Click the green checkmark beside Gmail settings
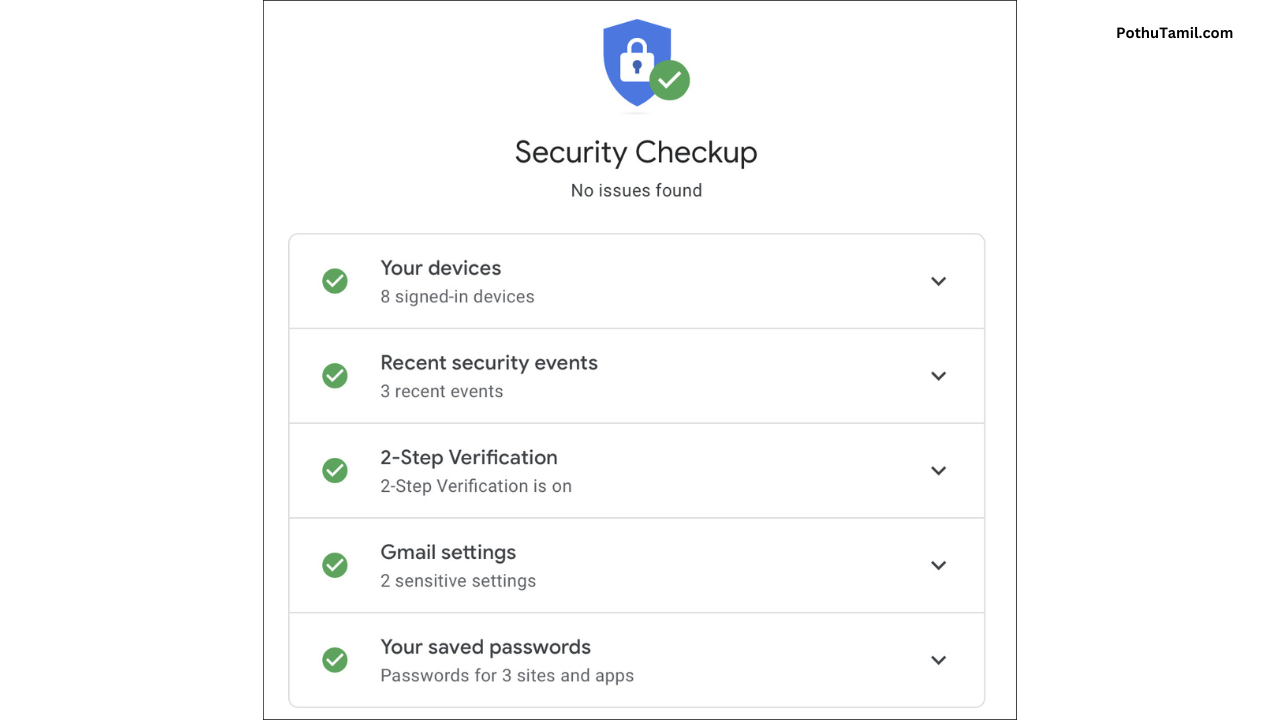 click(x=335, y=565)
